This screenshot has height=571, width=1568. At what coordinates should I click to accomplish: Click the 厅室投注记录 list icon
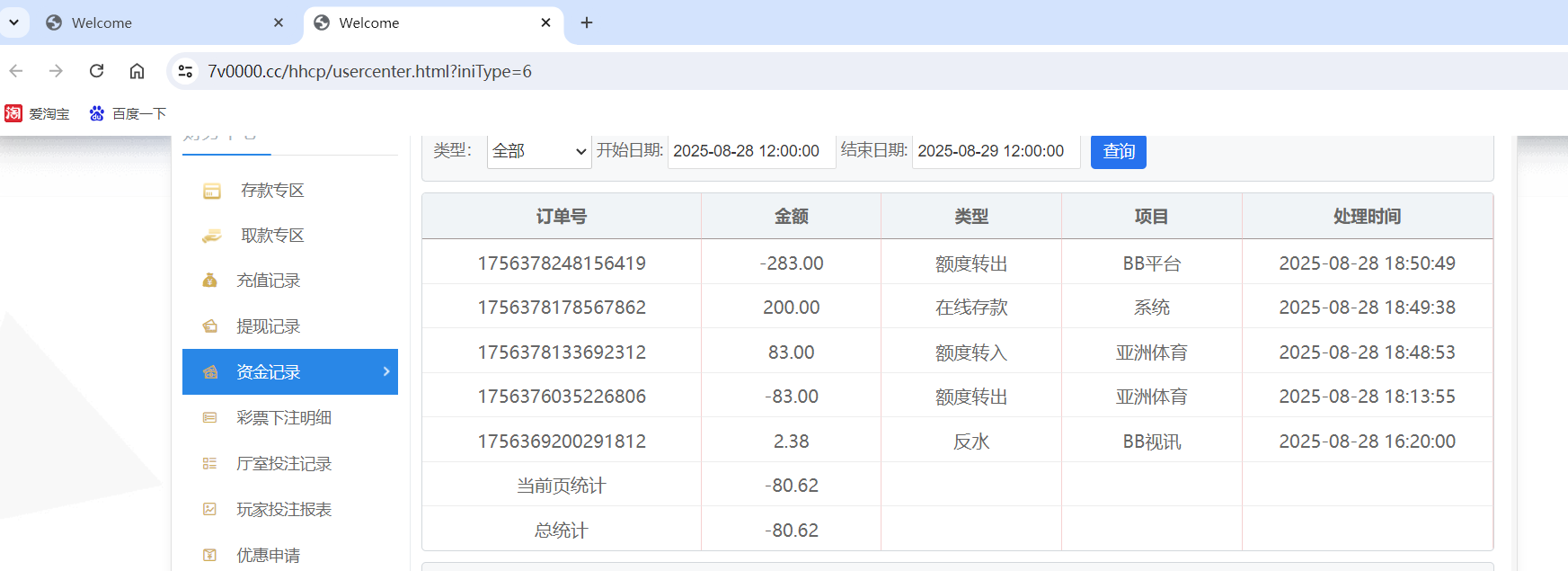[210, 464]
